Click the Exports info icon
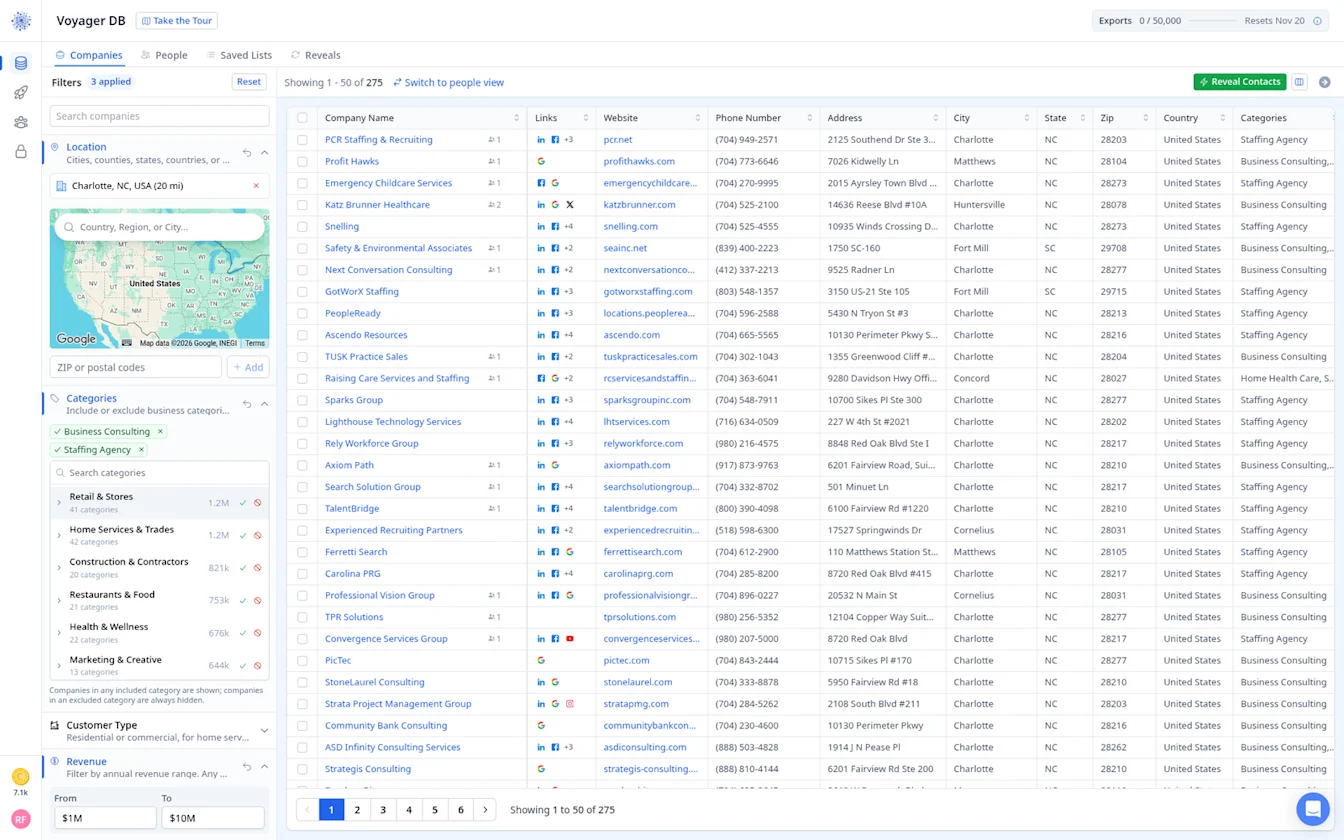 (x=1317, y=21)
